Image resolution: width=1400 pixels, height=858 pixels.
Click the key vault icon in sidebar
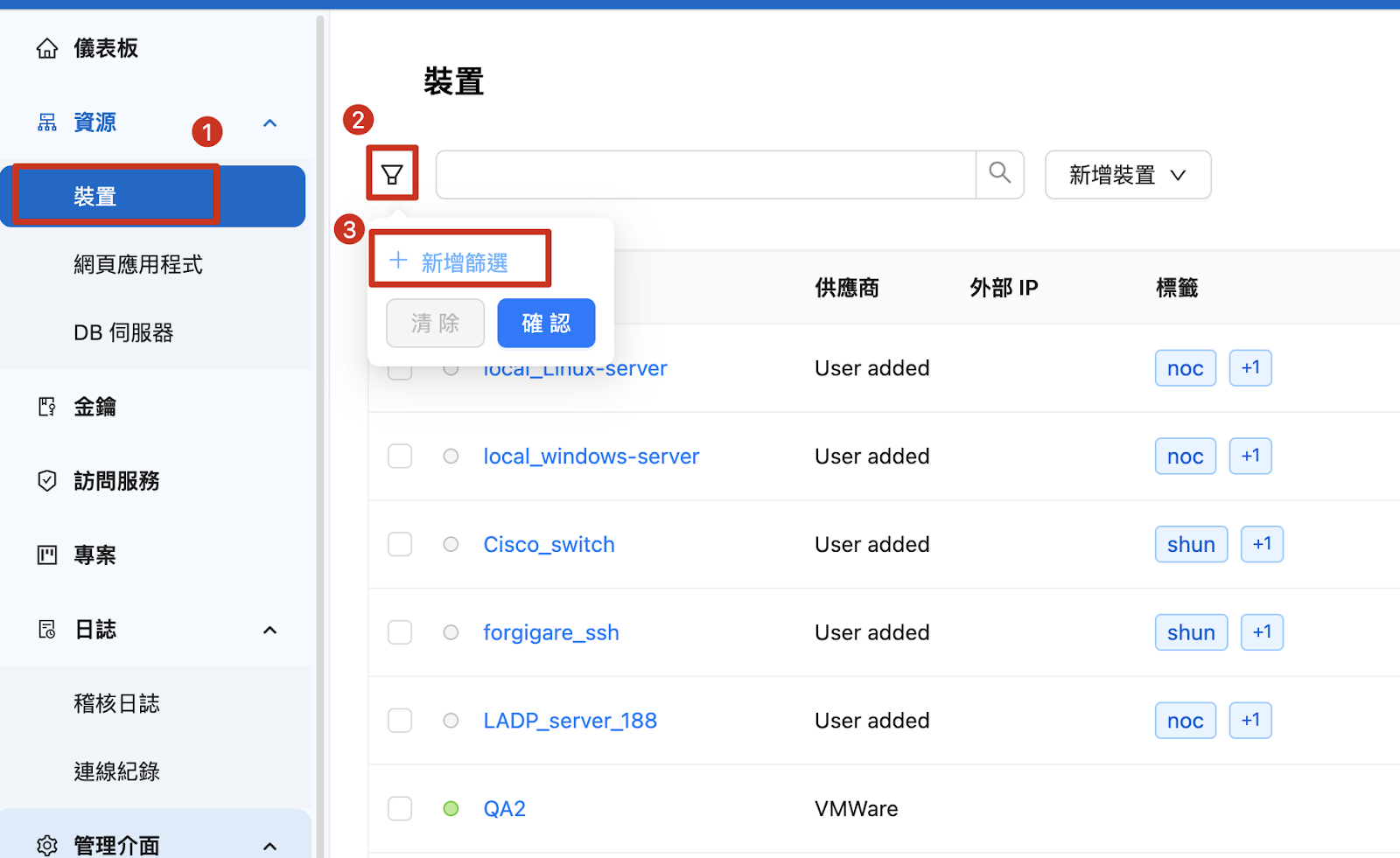click(x=47, y=407)
